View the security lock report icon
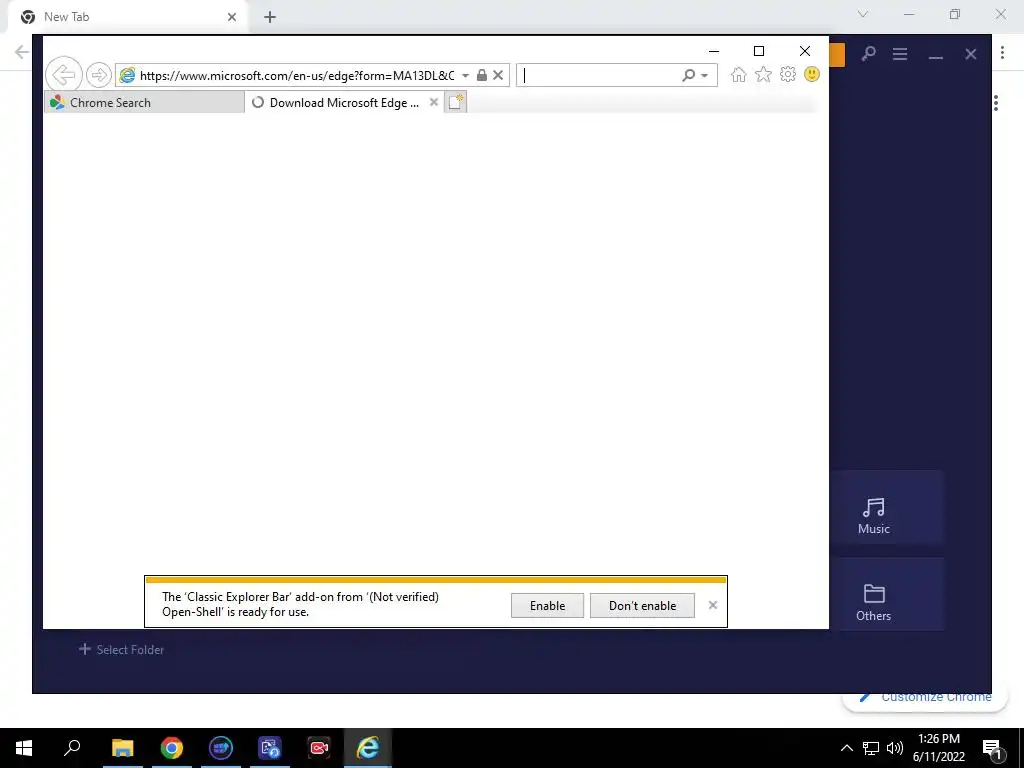The image size is (1024, 768). (482, 75)
